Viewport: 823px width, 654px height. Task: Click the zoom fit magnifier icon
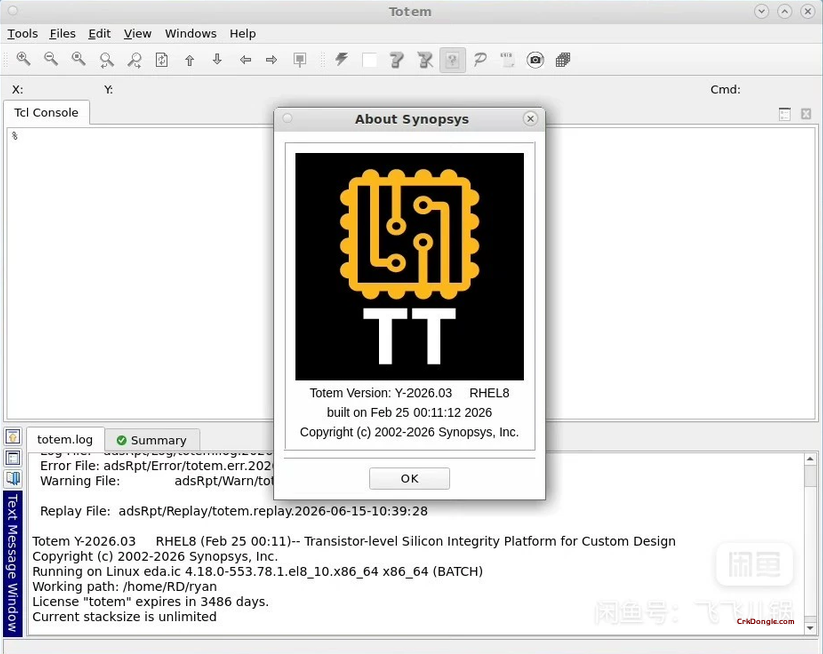pyautogui.click(x=79, y=59)
